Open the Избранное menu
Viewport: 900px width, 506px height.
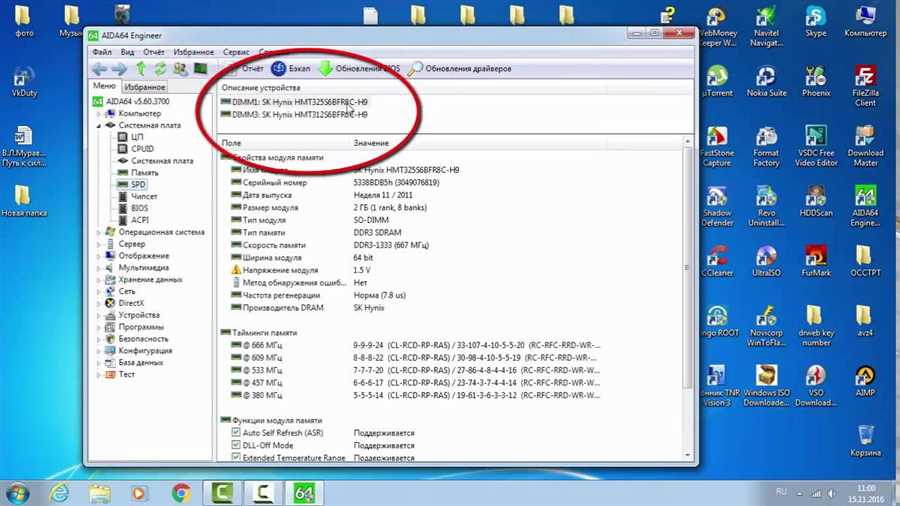point(193,52)
